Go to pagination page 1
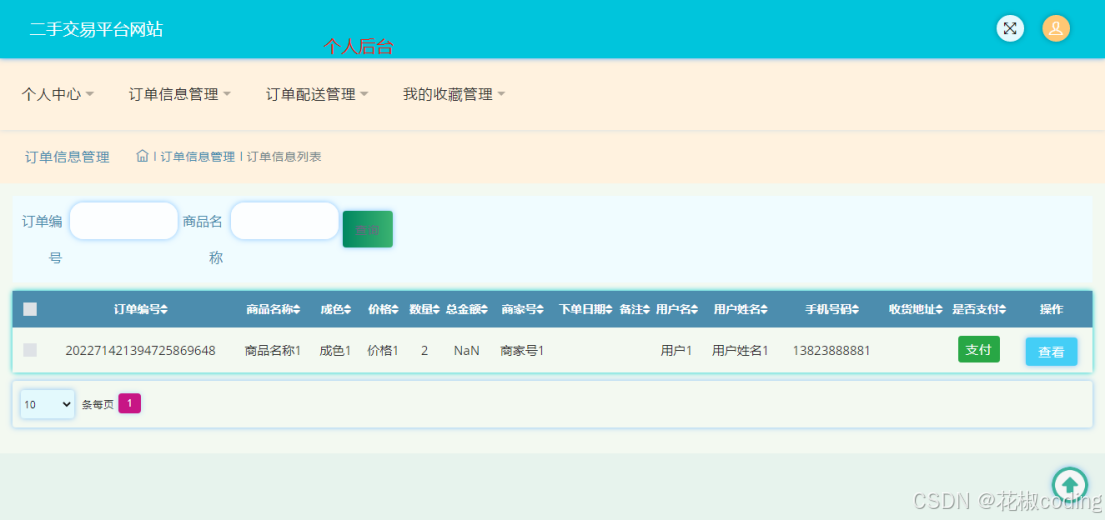Viewport: 1106px width, 521px height. (130, 403)
